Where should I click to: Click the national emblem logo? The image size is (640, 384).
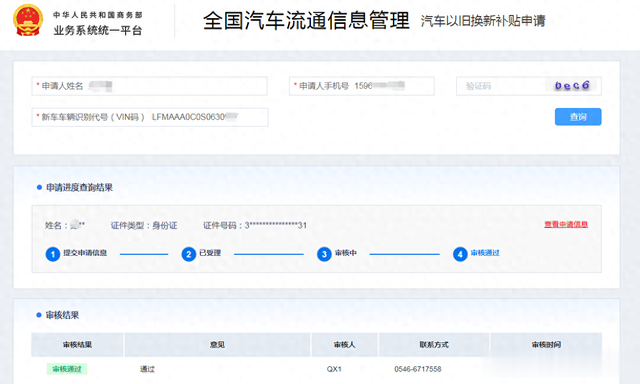28,20
